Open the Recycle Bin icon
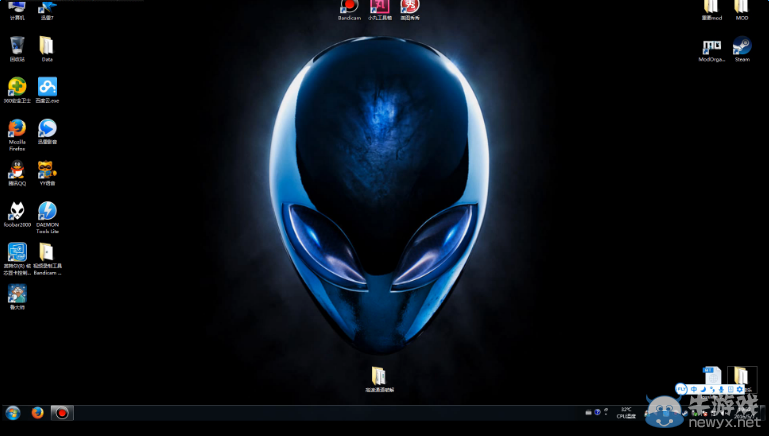 click(17, 49)
